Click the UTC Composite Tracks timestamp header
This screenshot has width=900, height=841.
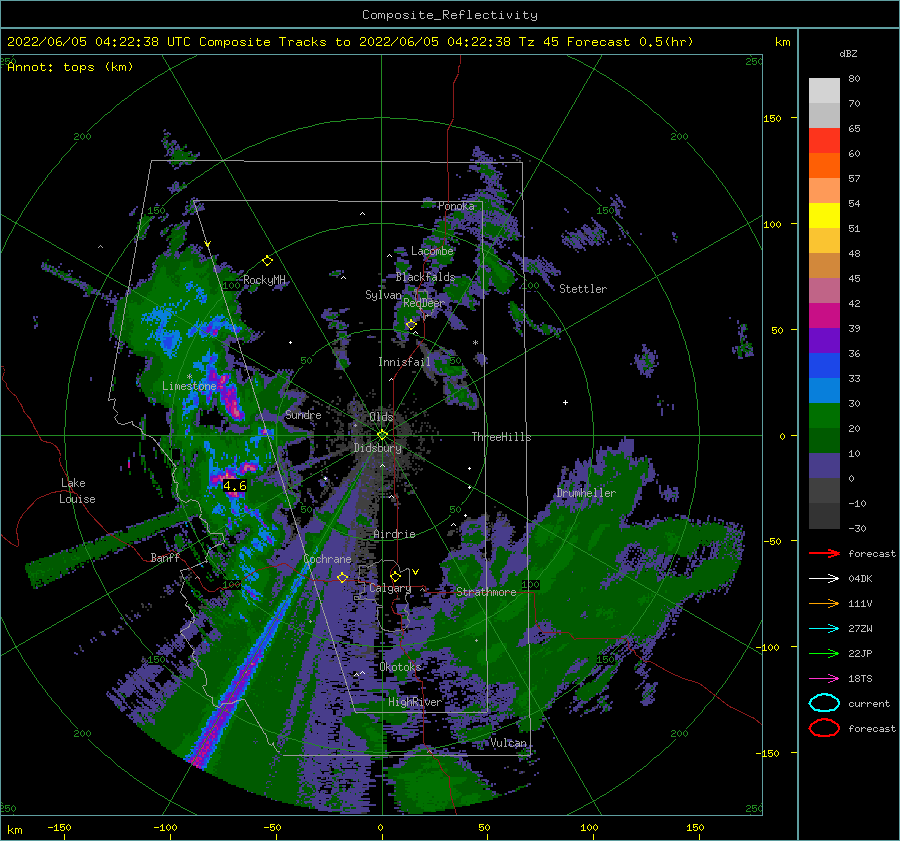click(350, 42)
